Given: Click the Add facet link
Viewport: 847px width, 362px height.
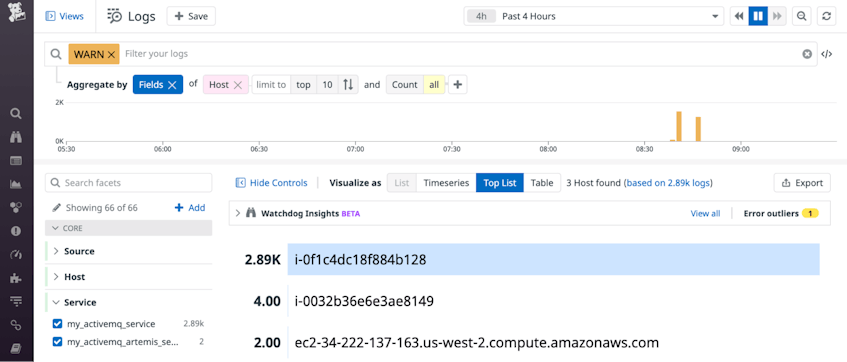Looking at the screenshot, I should tap(190, 207).
